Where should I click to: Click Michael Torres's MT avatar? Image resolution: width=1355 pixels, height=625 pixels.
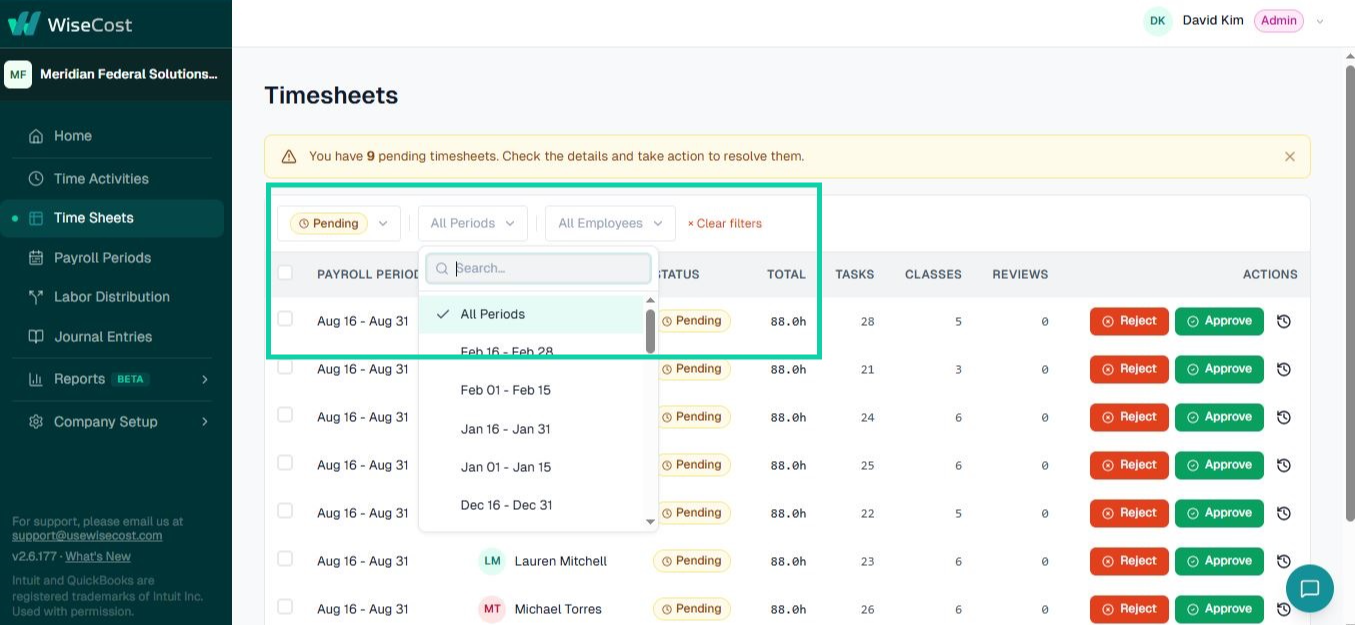tap(492, 609)
